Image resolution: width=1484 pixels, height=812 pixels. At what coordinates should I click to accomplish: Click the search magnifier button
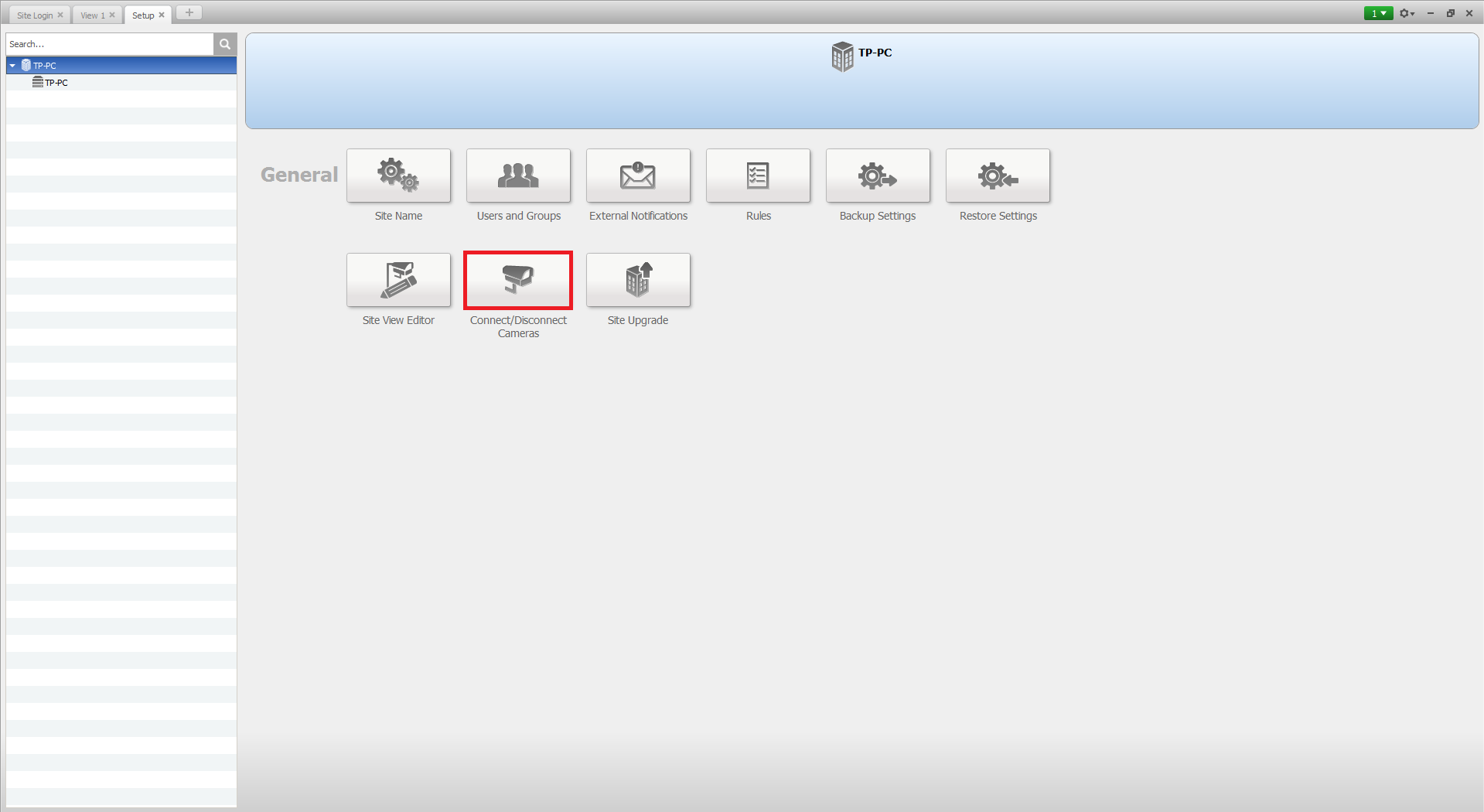(x=225, y=44)
